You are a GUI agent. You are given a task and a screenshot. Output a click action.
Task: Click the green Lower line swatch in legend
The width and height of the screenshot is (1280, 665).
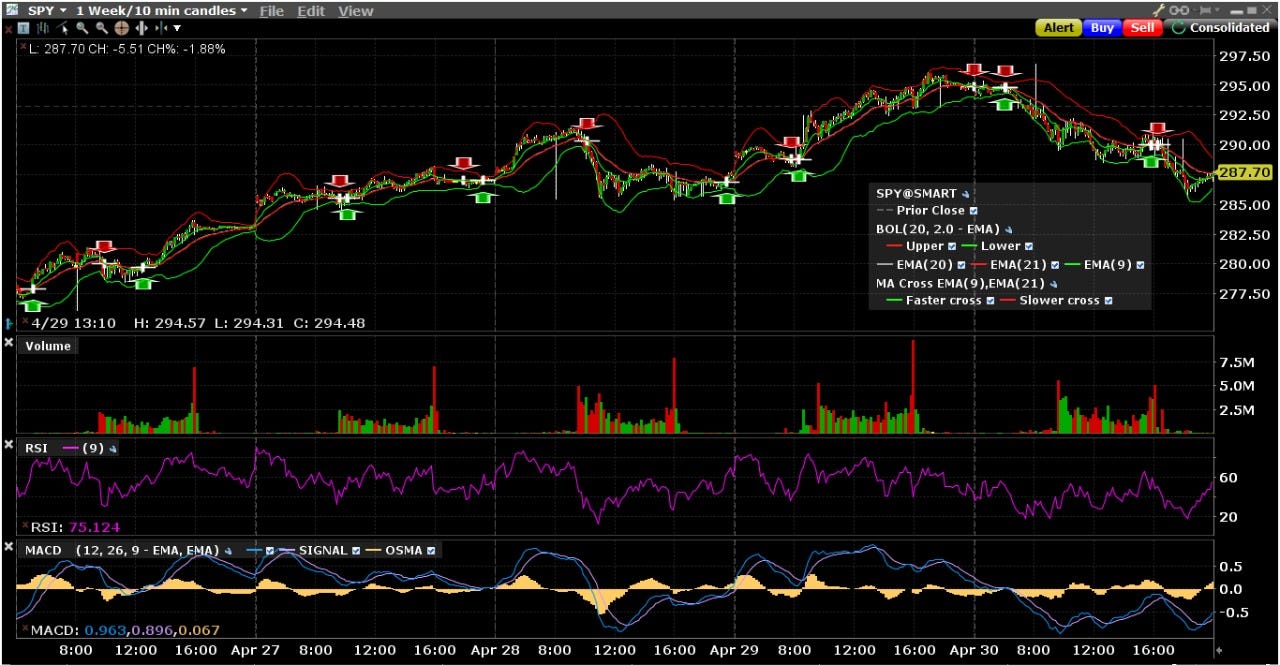pos(969,246)
